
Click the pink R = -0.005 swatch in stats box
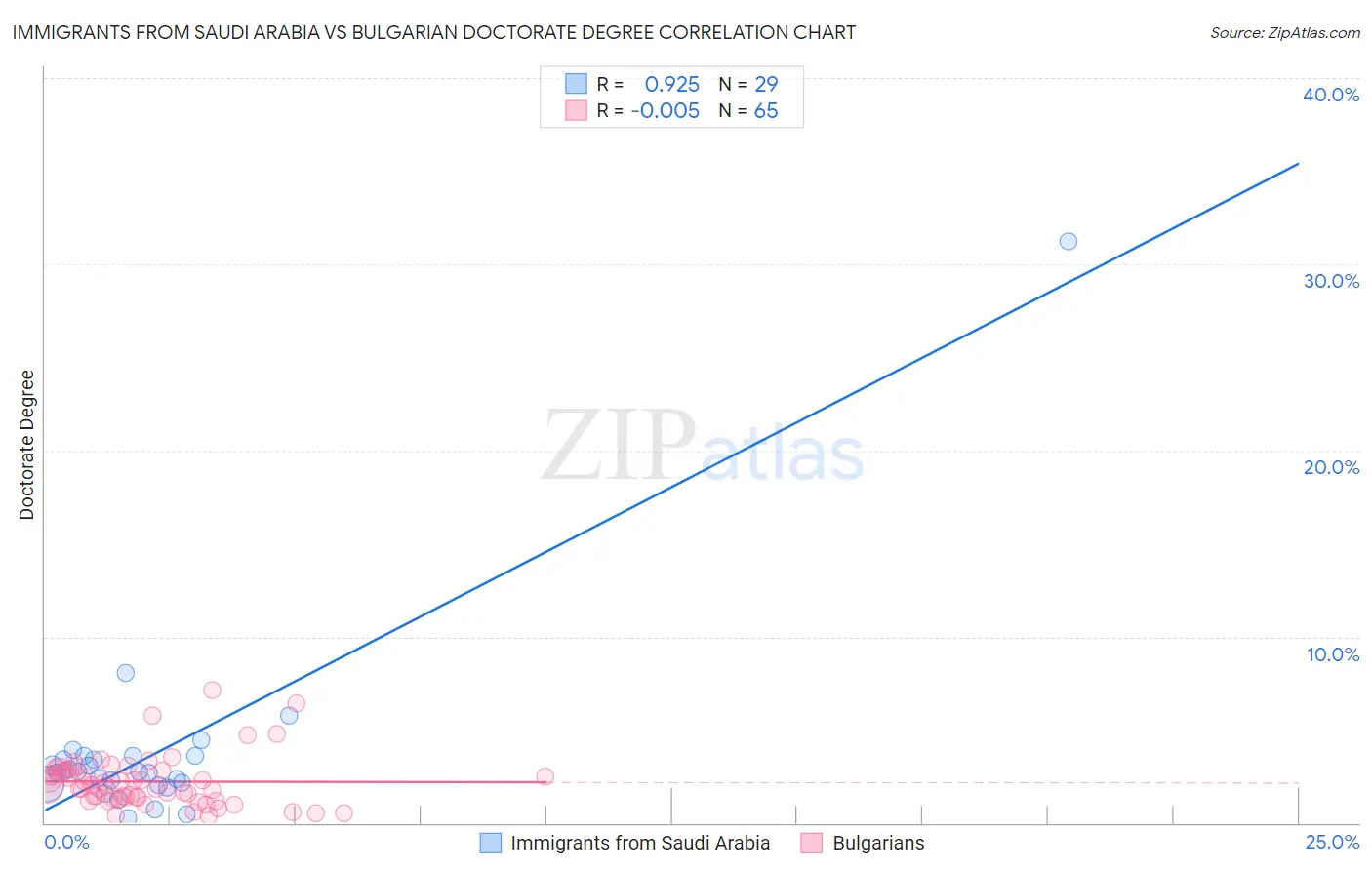(576, 110)
